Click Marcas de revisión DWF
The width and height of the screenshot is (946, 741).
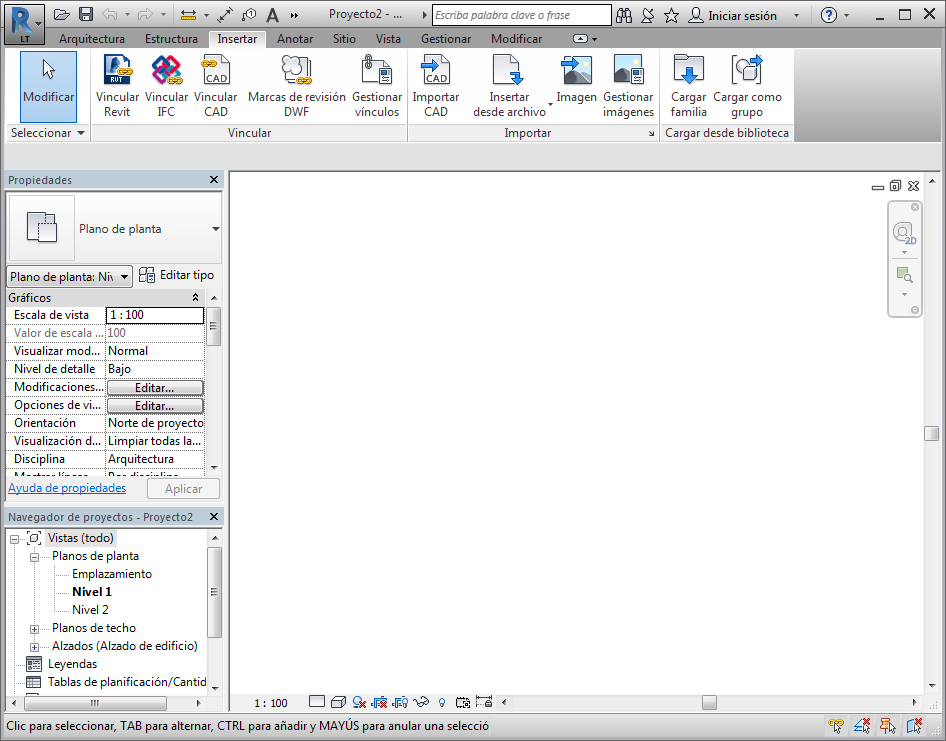coord(296,86)
